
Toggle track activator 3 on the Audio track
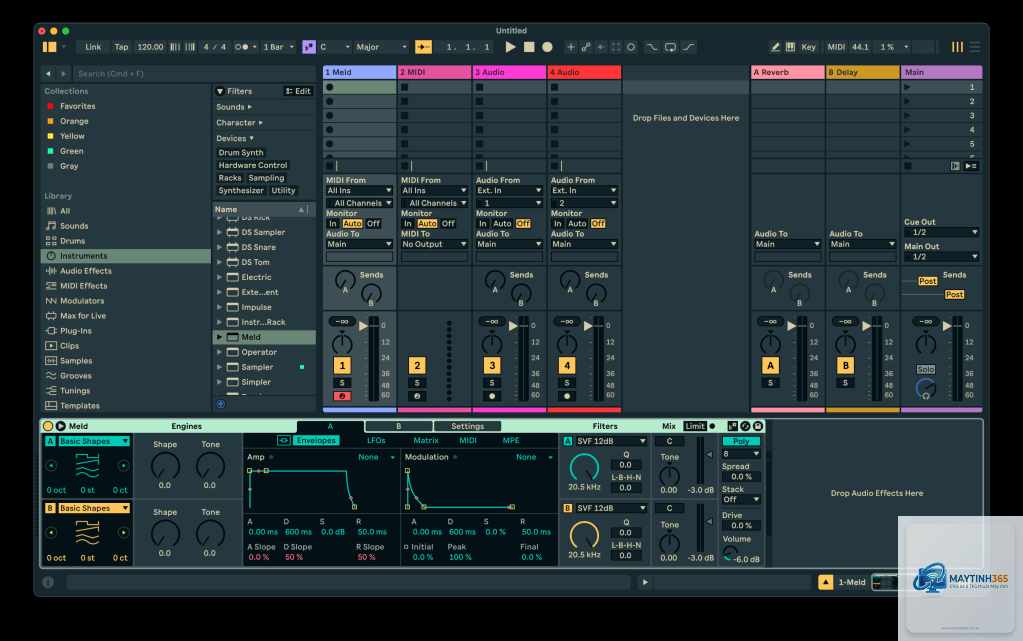pos(492,366)
